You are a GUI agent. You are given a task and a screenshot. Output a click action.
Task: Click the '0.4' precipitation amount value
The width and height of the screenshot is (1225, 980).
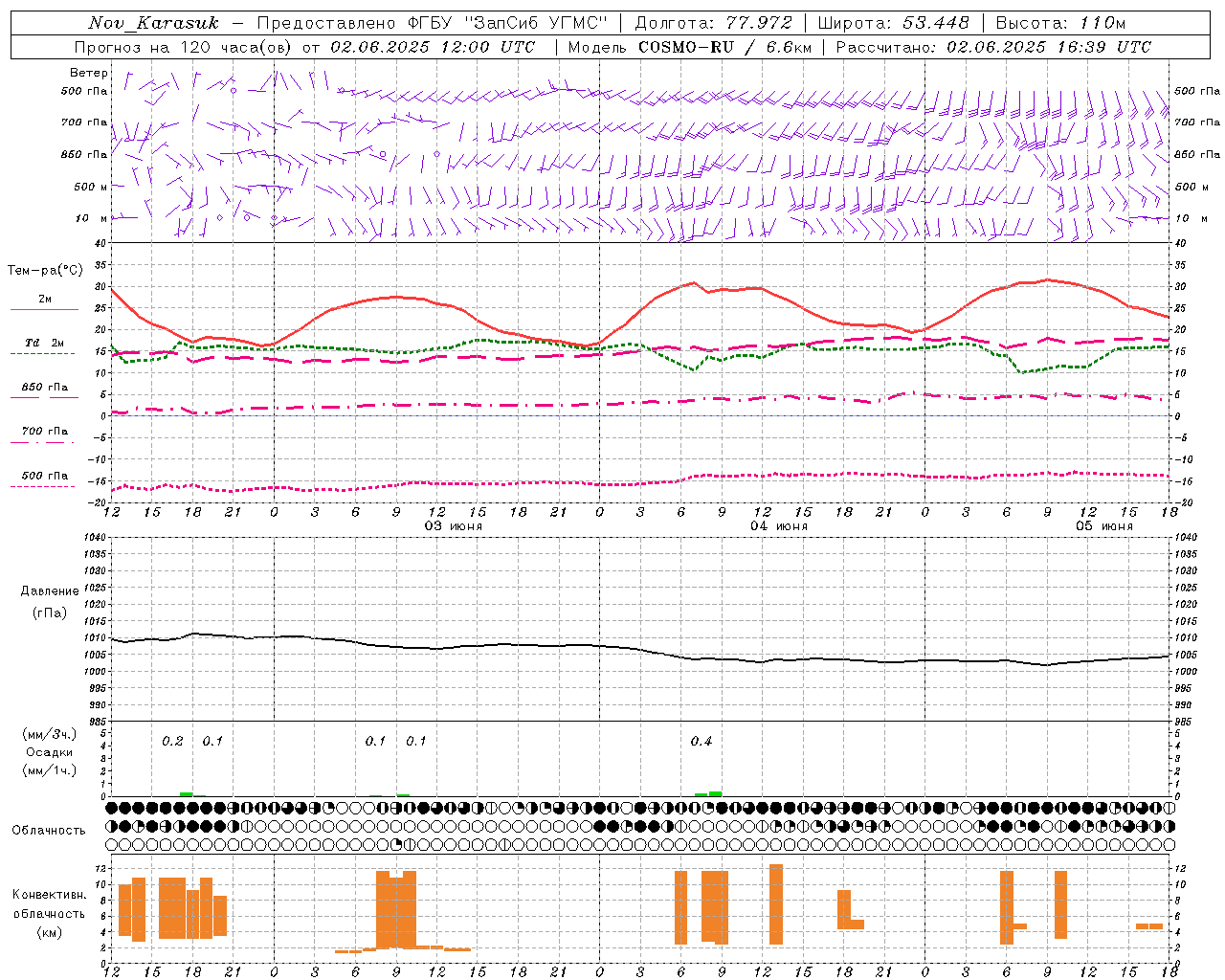pyautogui.click(x=702, y=742)
